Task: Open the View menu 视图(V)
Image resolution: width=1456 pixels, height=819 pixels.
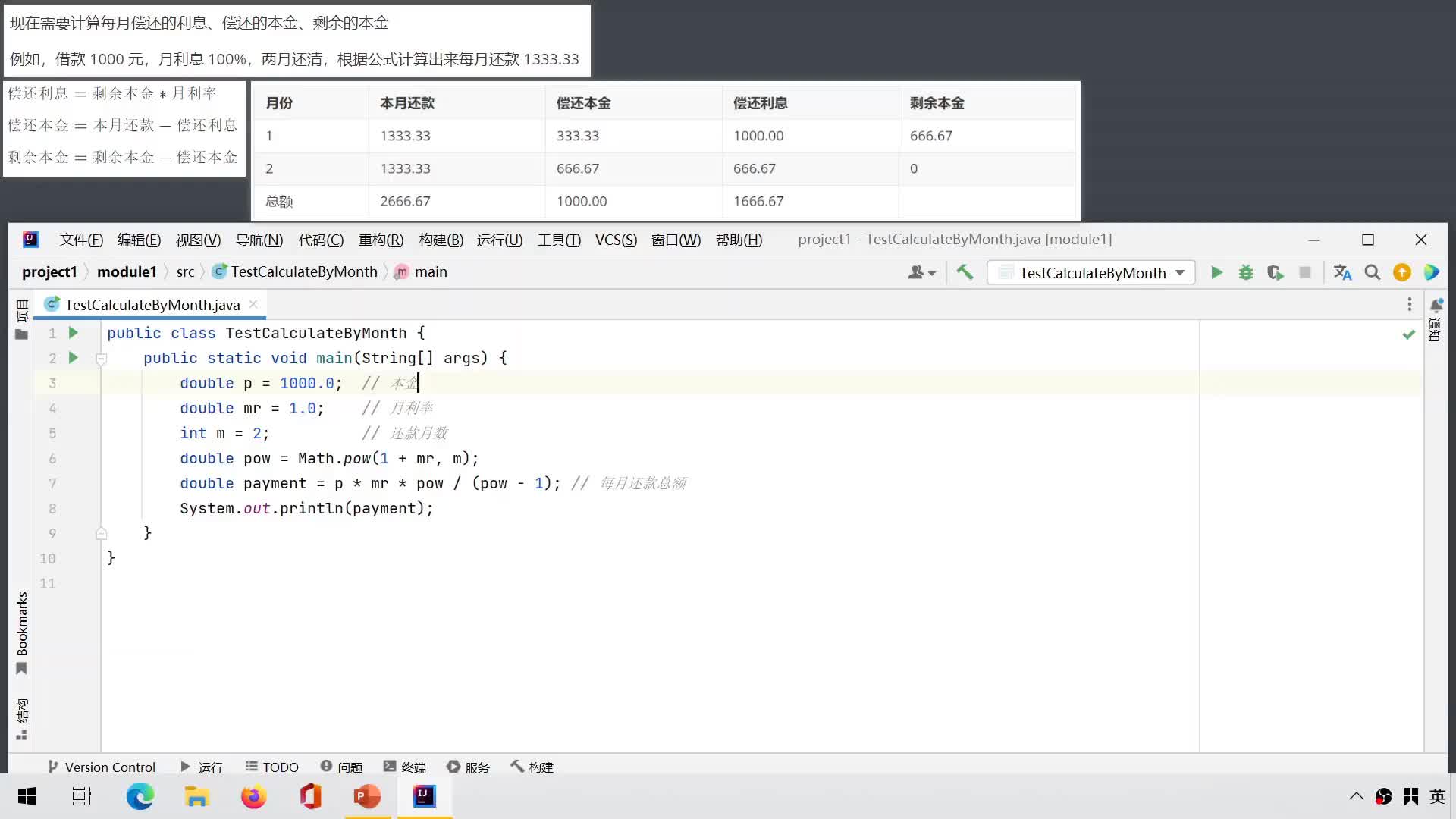Action: 198,240
